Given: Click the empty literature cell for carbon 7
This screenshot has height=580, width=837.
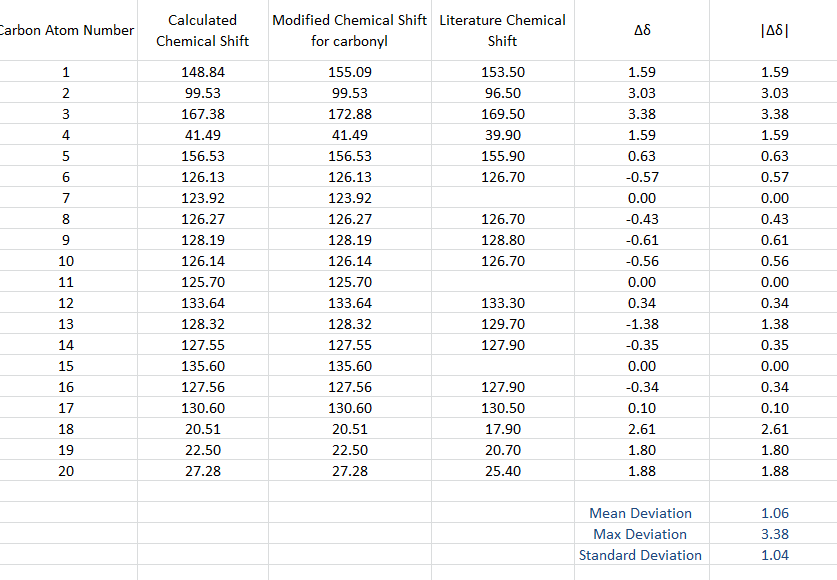Looking at the screenshot, I should [x=502, y=198].
